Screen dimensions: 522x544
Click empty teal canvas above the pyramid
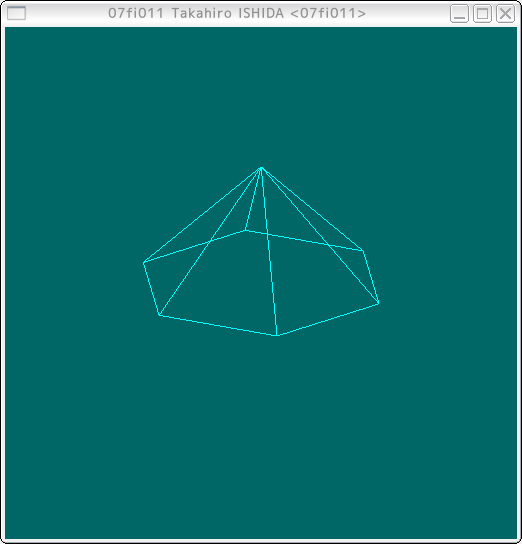coord(261,97)
